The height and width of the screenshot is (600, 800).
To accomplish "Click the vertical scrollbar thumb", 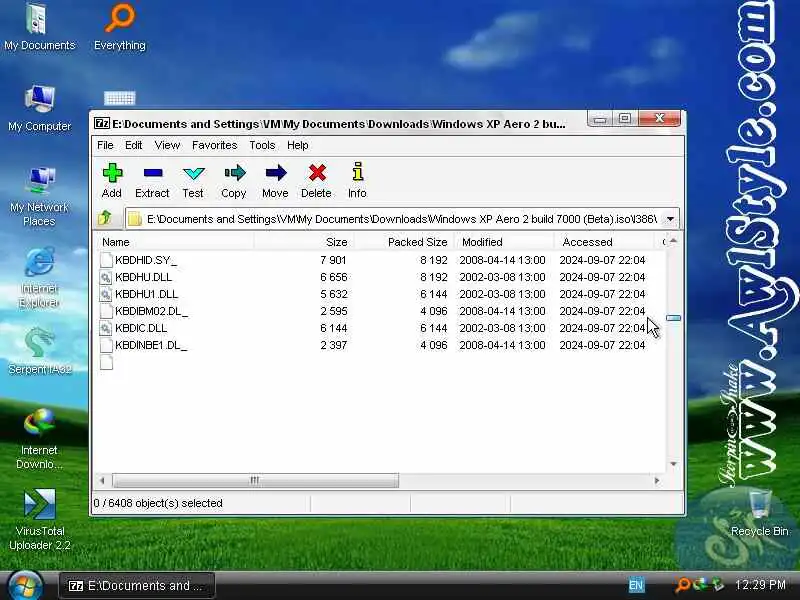I will (x=673, y=318).
